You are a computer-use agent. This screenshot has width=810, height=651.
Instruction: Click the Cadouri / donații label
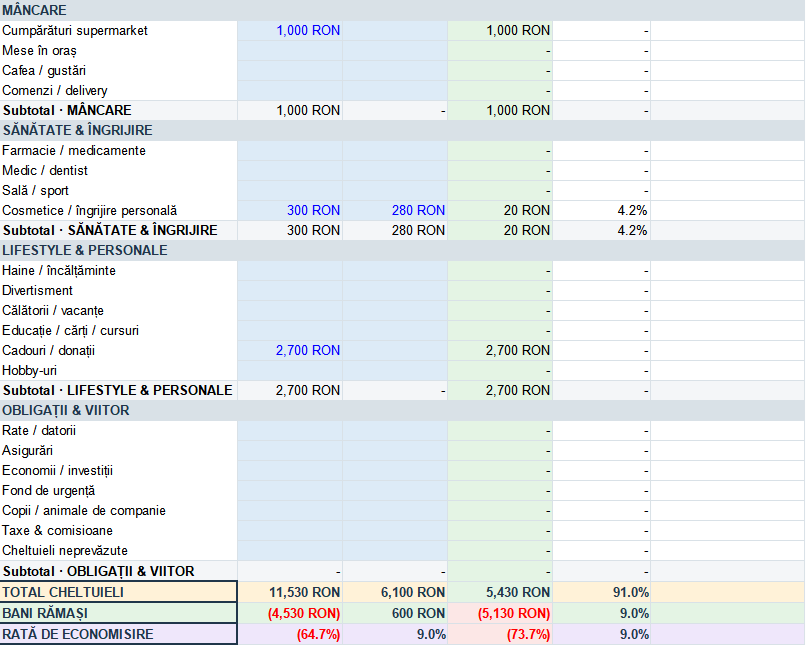[x=49, y=351]
